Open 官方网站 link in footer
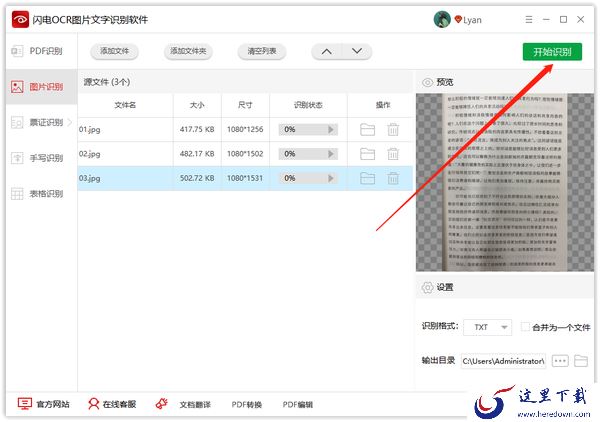The height and width of the screenshot is (422, 600). pos(44,404)
